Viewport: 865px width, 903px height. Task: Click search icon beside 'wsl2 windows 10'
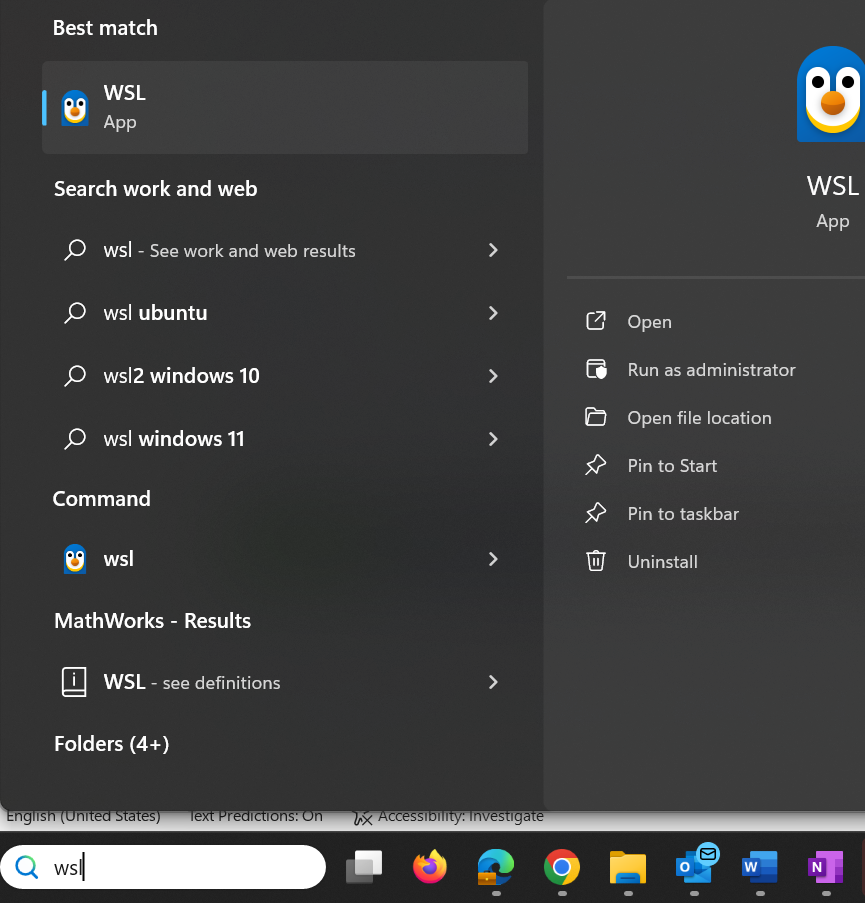(75, 376)
